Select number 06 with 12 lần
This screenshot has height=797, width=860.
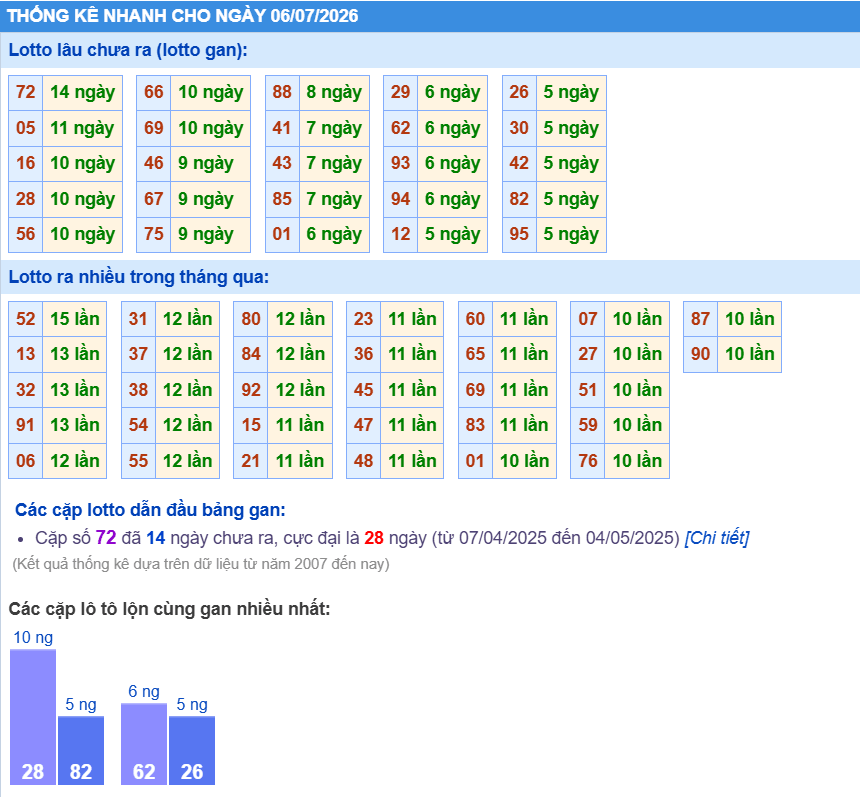click(x=26, y=461)
